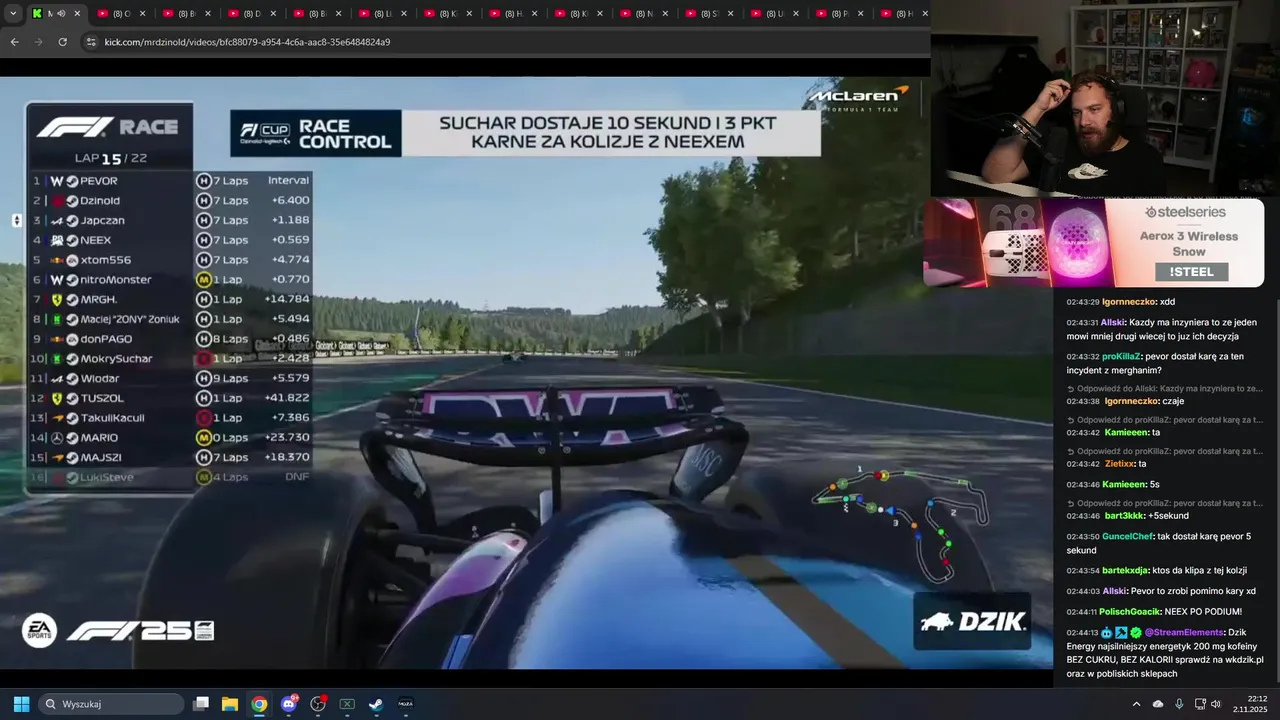
Task: Reload the kick.com page
Action: click(62, 42)
